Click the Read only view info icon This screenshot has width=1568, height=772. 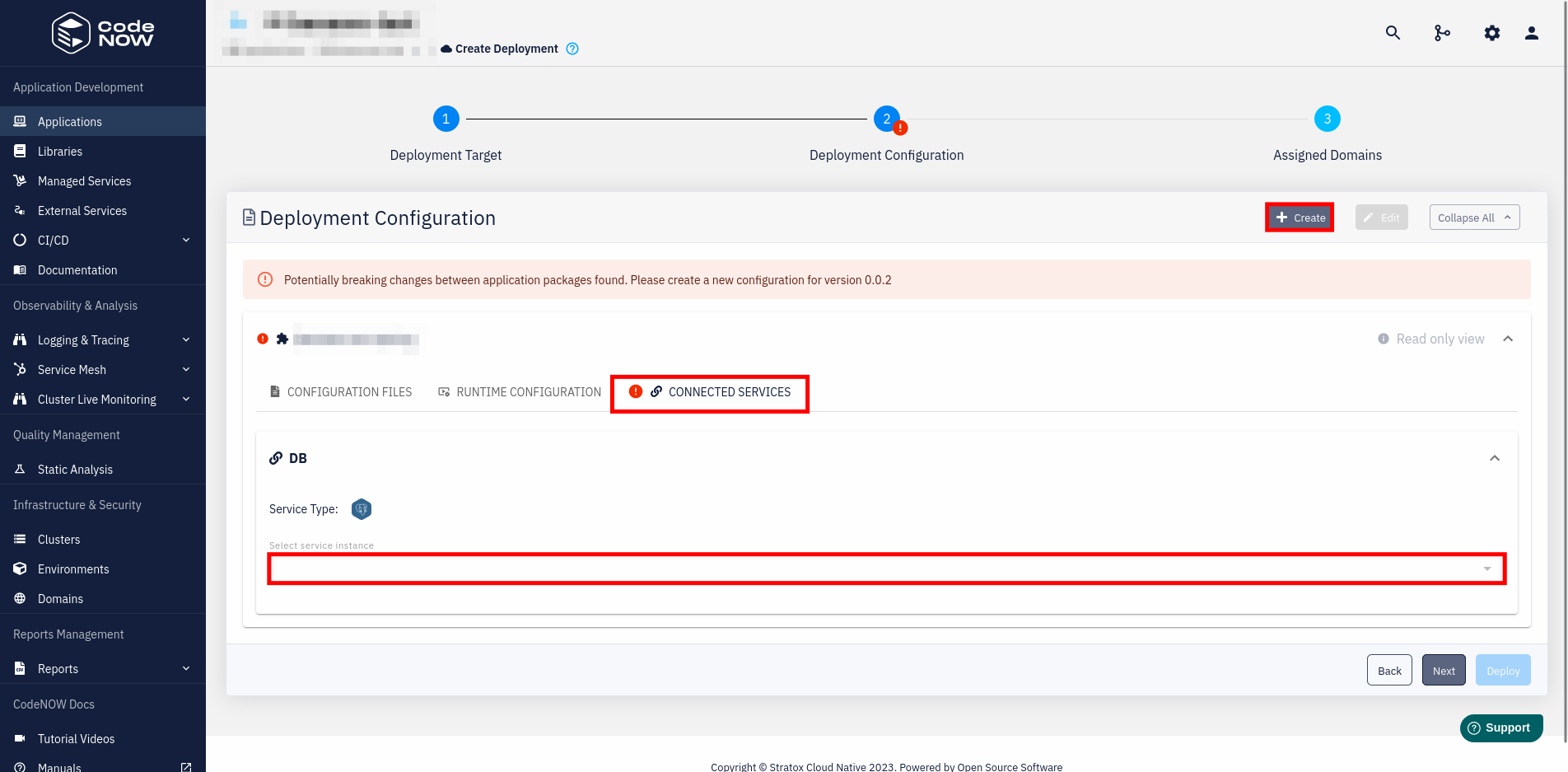pyautogui.click(x=1384, y=339)
